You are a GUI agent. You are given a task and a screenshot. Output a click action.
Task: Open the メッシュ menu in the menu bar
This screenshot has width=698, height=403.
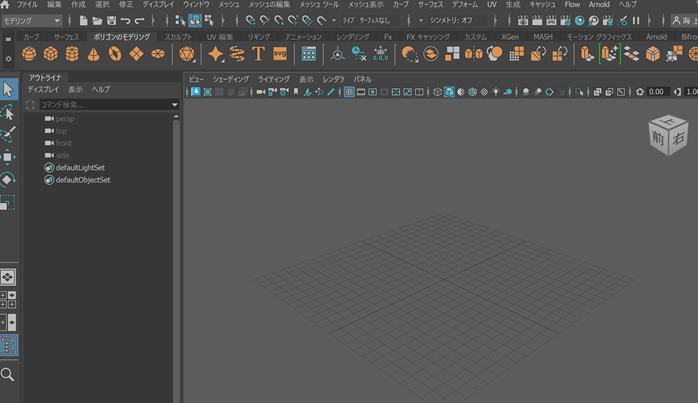(229, 5)
